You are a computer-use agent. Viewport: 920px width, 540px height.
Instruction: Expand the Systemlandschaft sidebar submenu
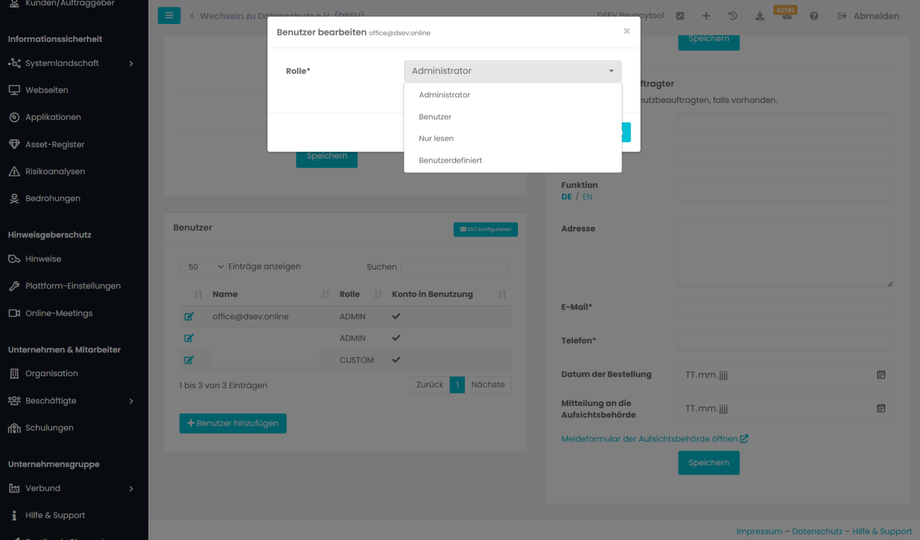click(x=131, y=63)
